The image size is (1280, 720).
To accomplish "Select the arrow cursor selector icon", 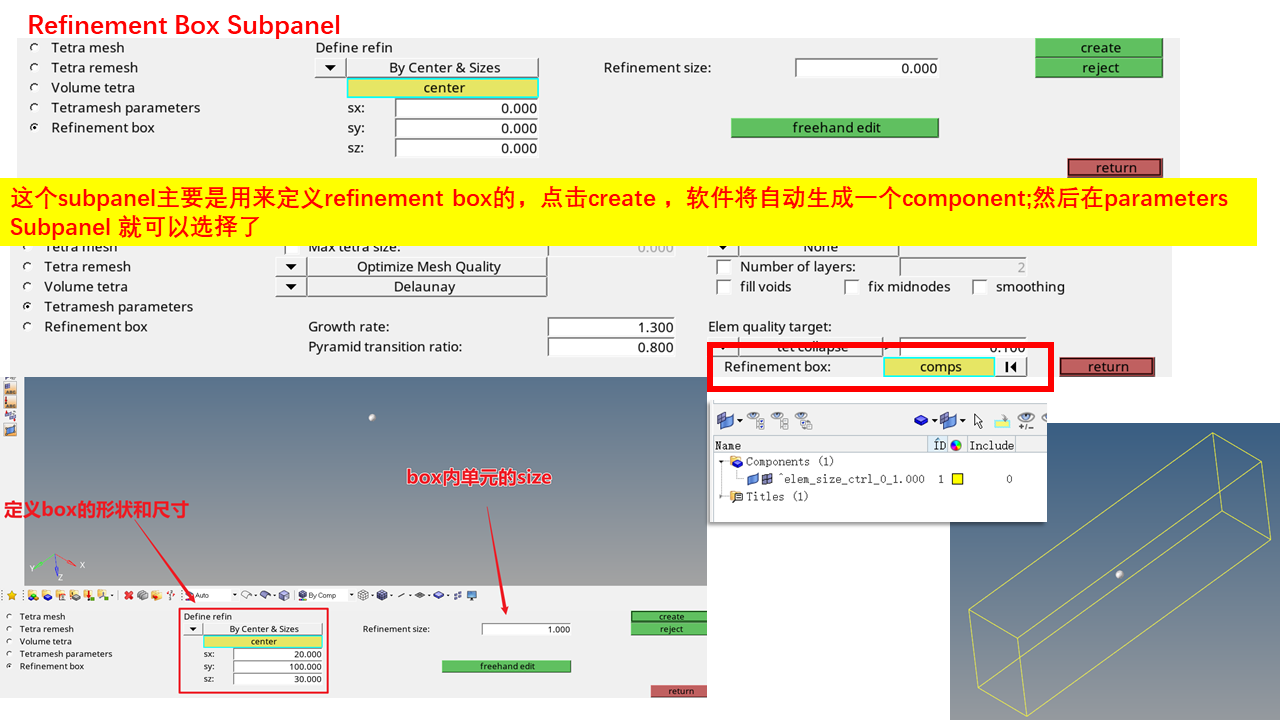I will 978,421.
